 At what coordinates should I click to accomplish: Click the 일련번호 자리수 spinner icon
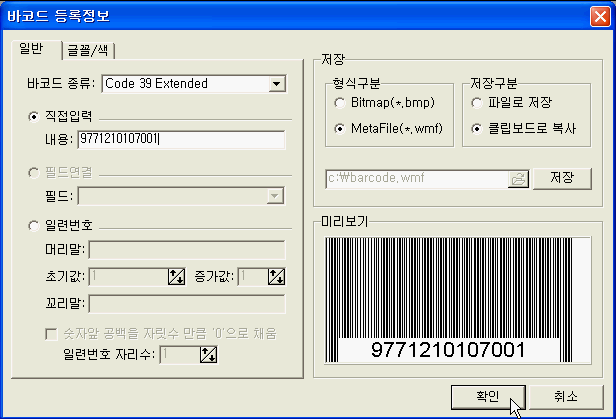(x=209, y=355)
